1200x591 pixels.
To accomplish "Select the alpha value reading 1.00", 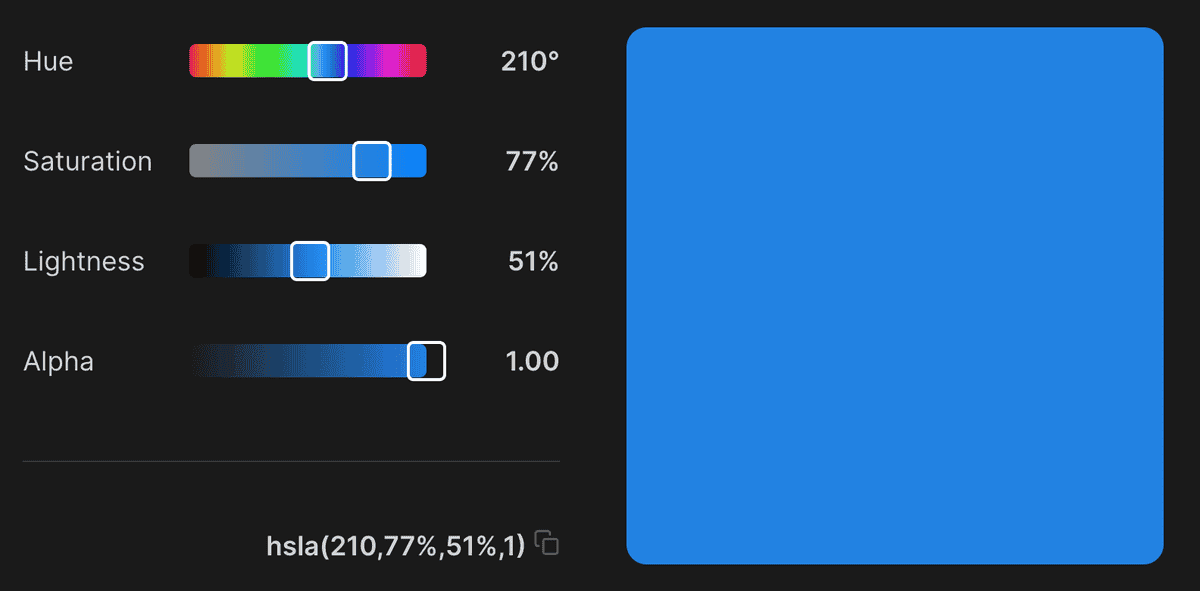I will point(531,361).
